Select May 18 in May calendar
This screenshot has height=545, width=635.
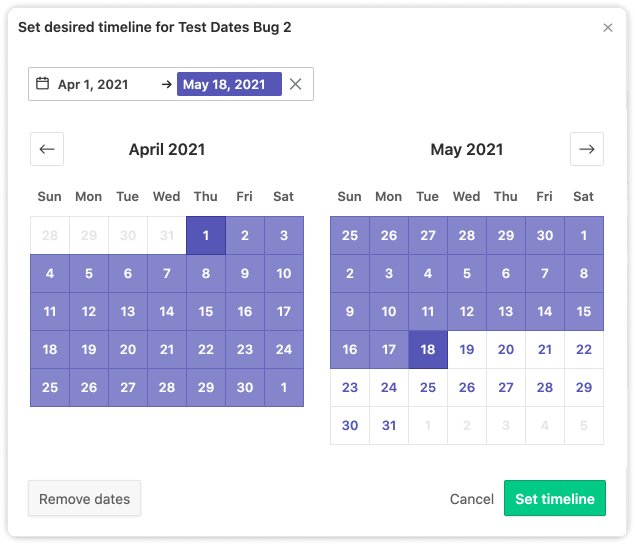(x=428, y=349)
